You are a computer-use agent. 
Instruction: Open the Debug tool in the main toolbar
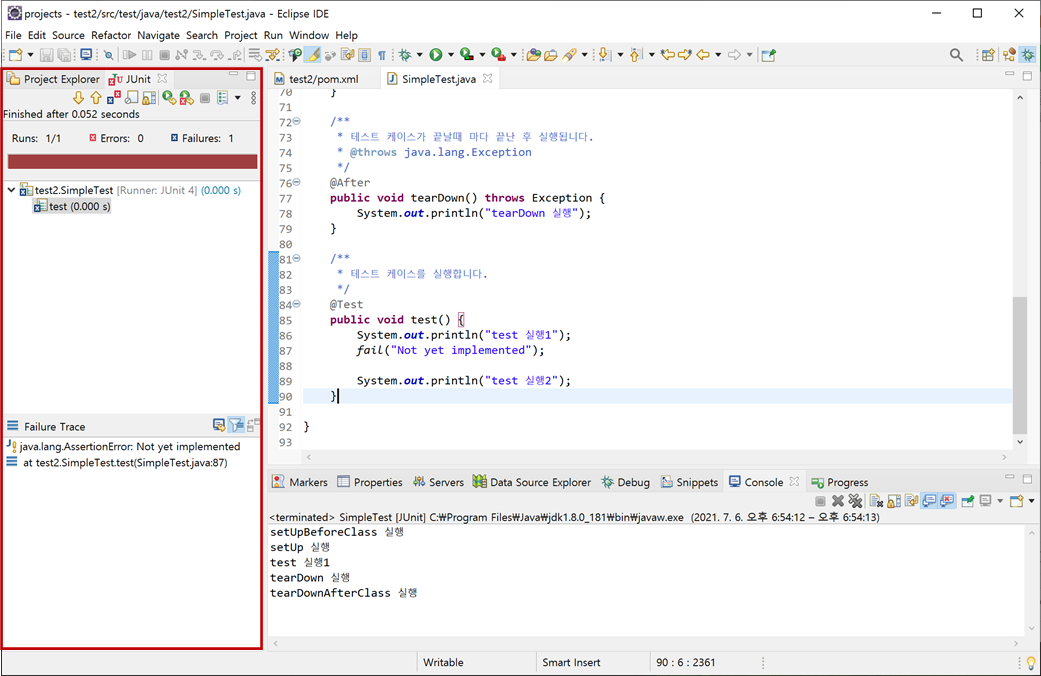(404, 54)
